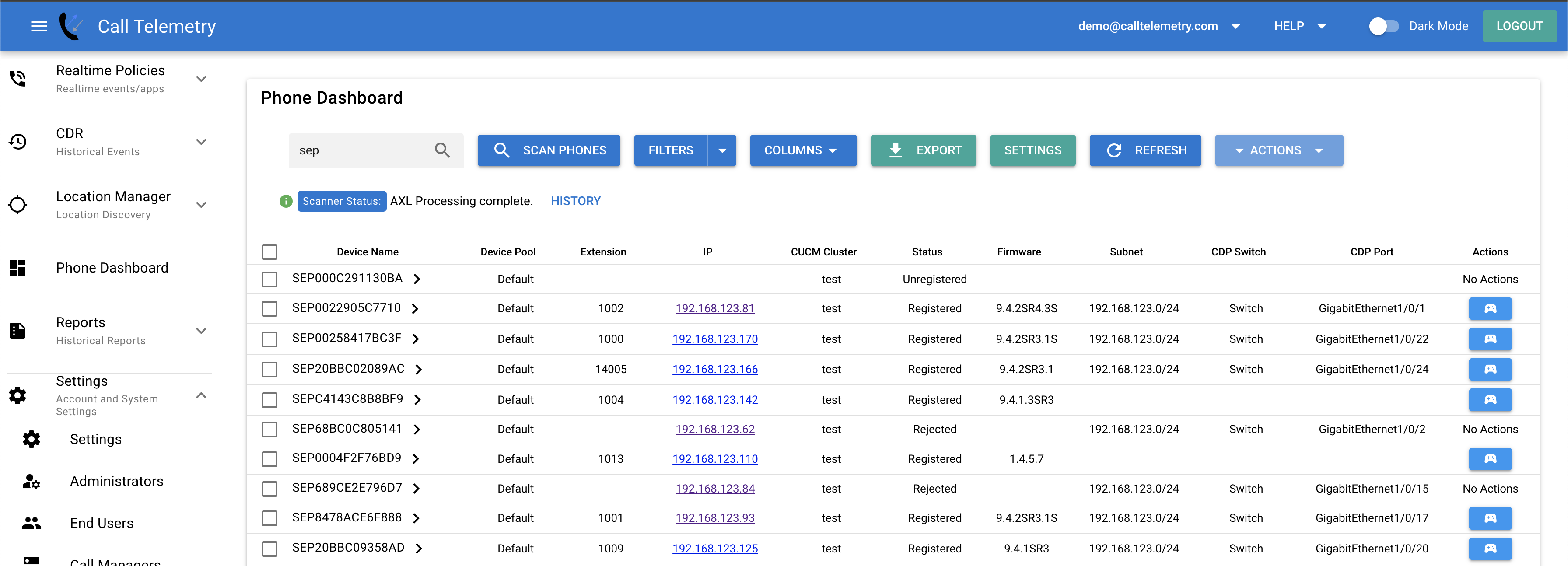Go to Phone Dashboard in sidebar
This screenshot has width=1568, height=566.
coord(112,268)
